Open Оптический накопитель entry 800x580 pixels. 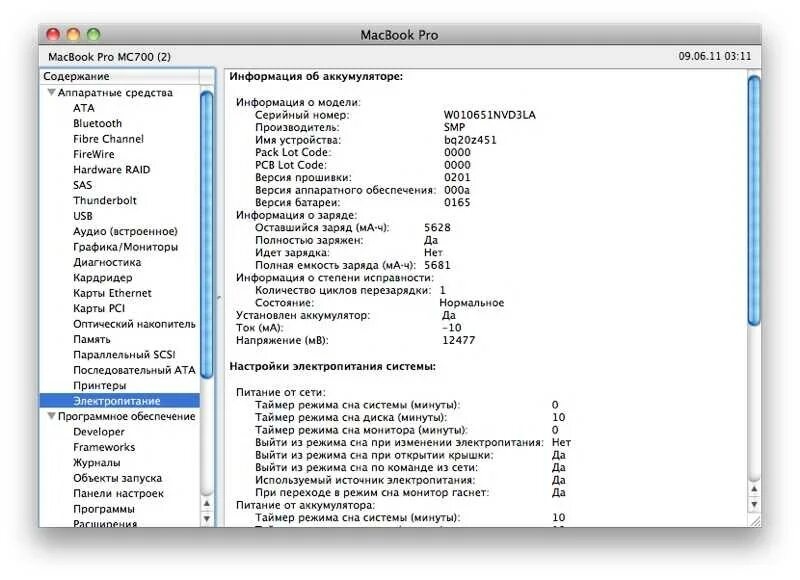(134, 324)
